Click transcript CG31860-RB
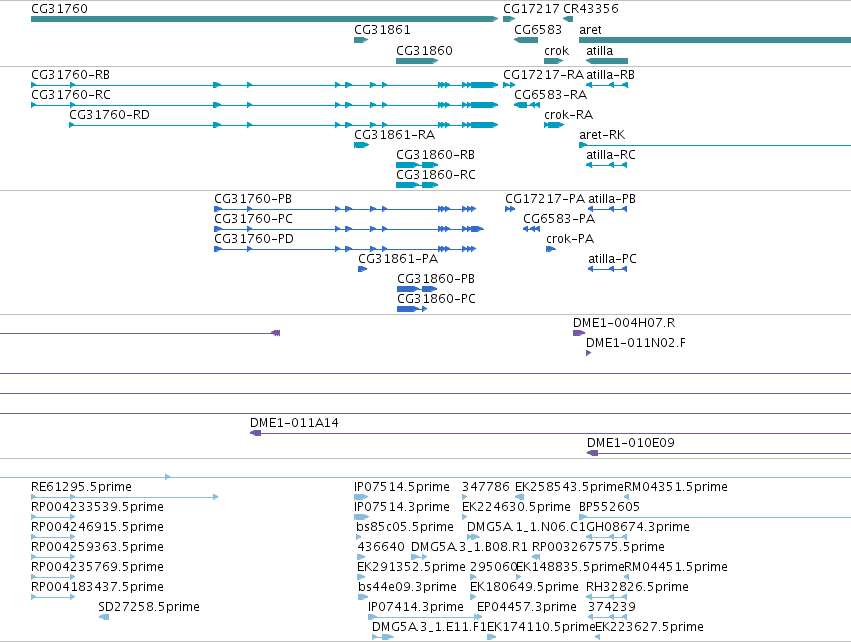The height and width of the screenshot is (642, 851). (417, 165)
